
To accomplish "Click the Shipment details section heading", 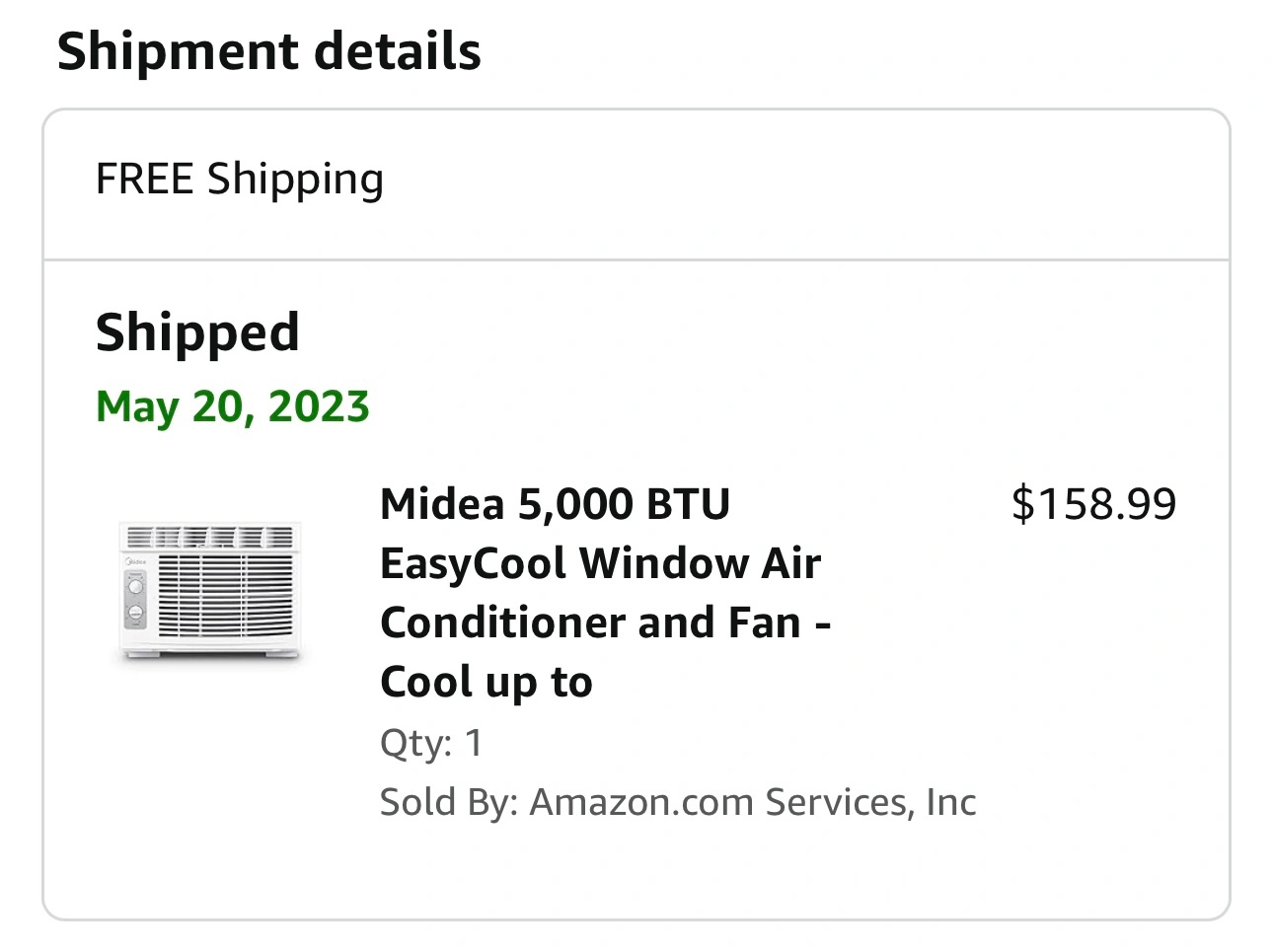I will pos(269,51).
